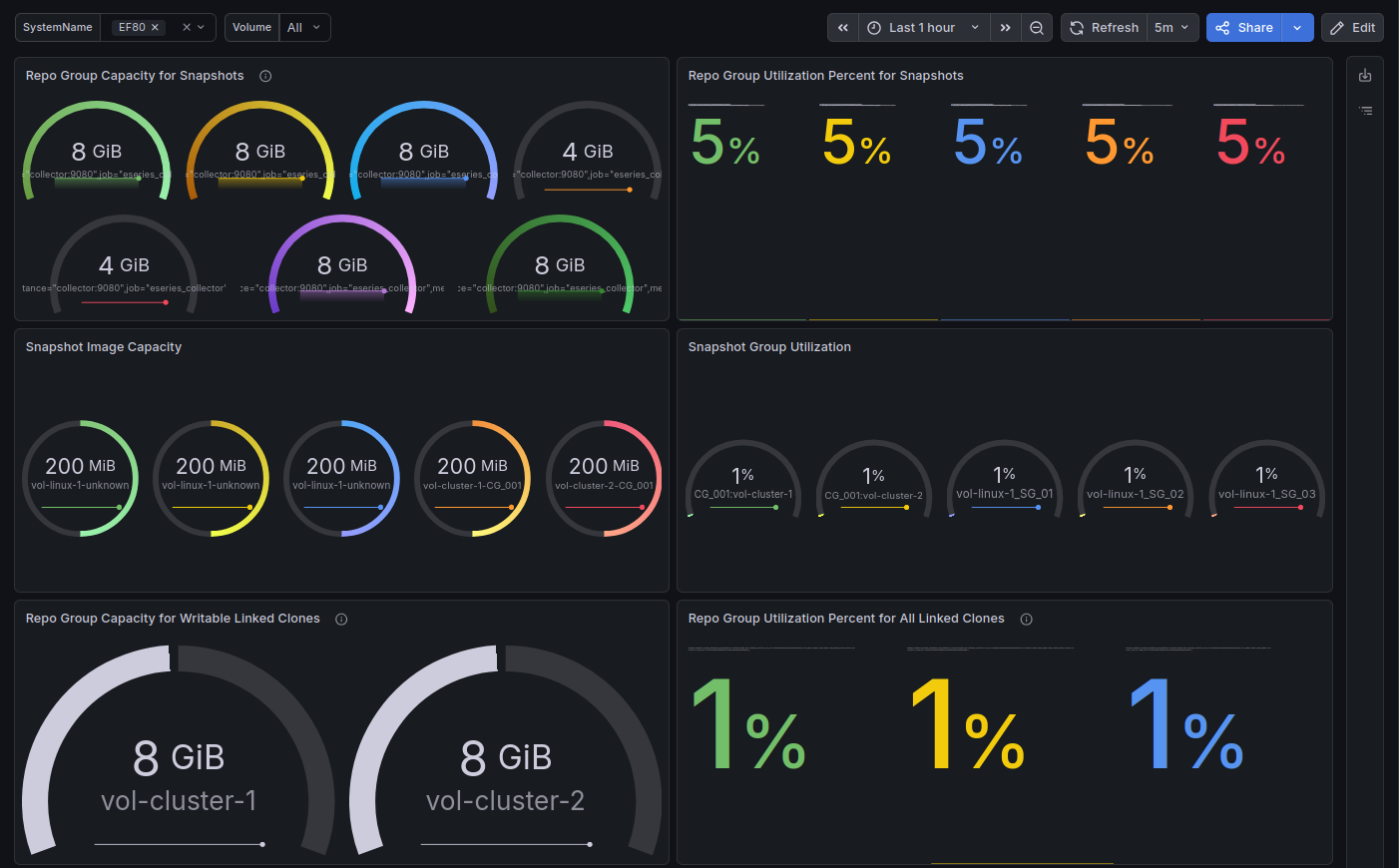Open 'Snapshot Image Capacity' panel title
The image size is (1399, 868).
(x=104, y=347)
